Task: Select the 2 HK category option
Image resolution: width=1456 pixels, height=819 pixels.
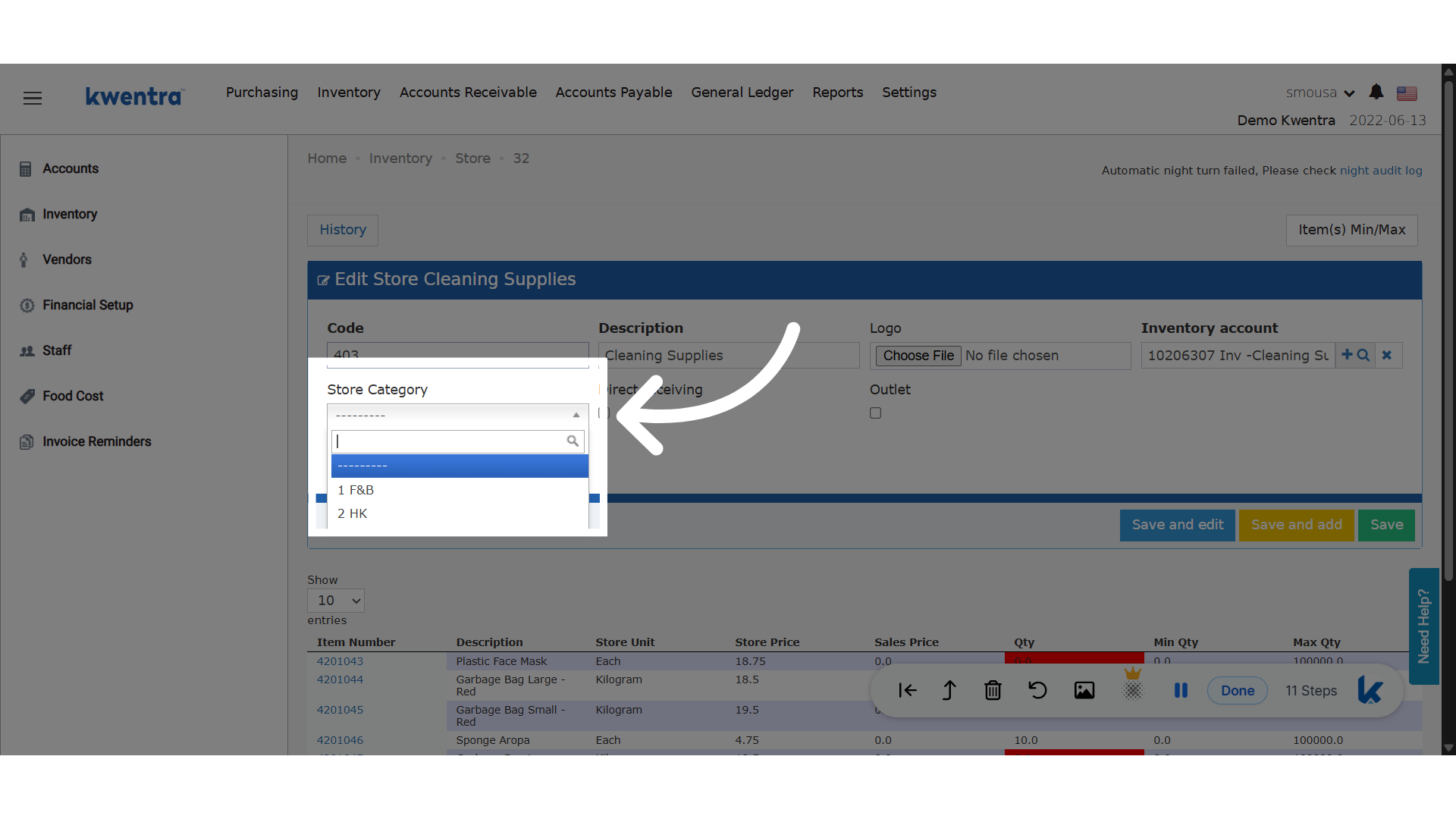Action: [460, 513]
